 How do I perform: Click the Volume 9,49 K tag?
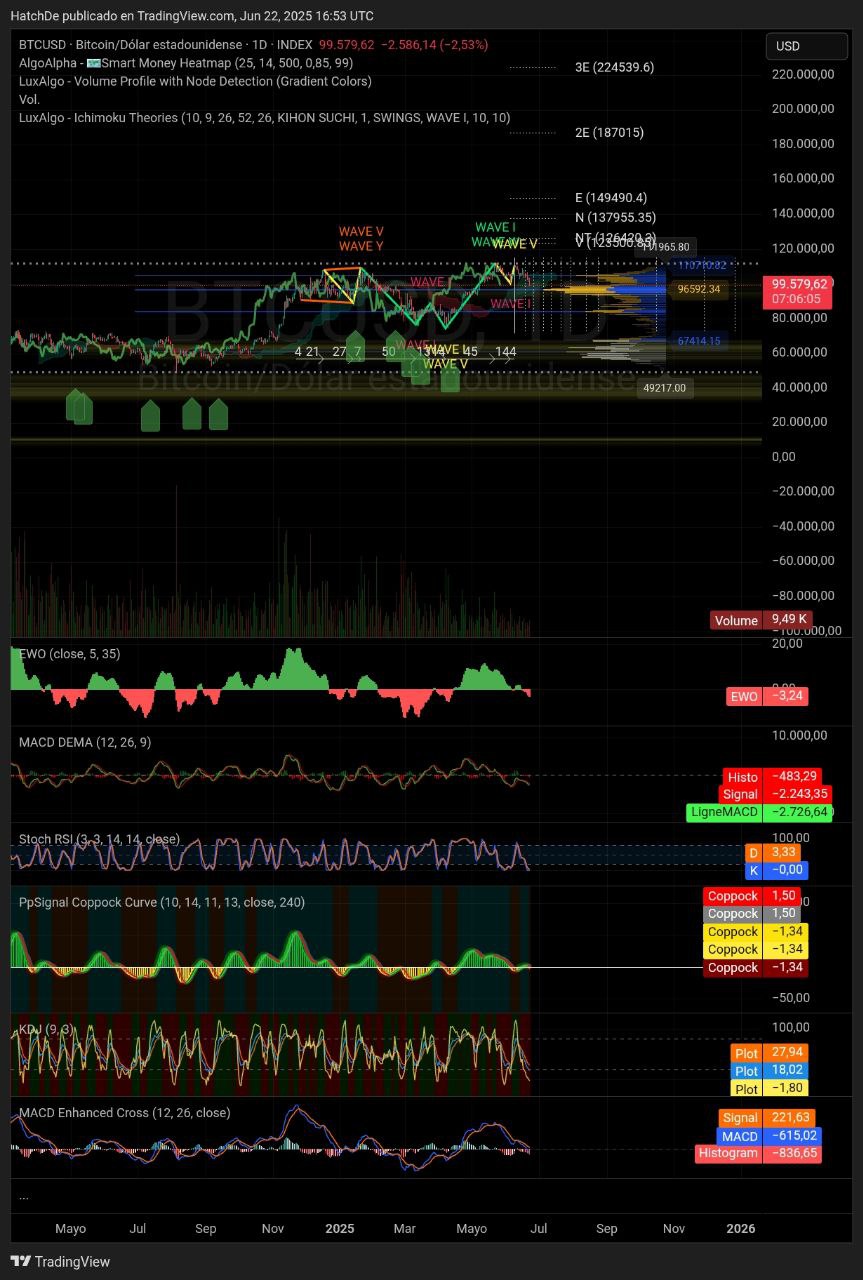(x=759, y=620)
